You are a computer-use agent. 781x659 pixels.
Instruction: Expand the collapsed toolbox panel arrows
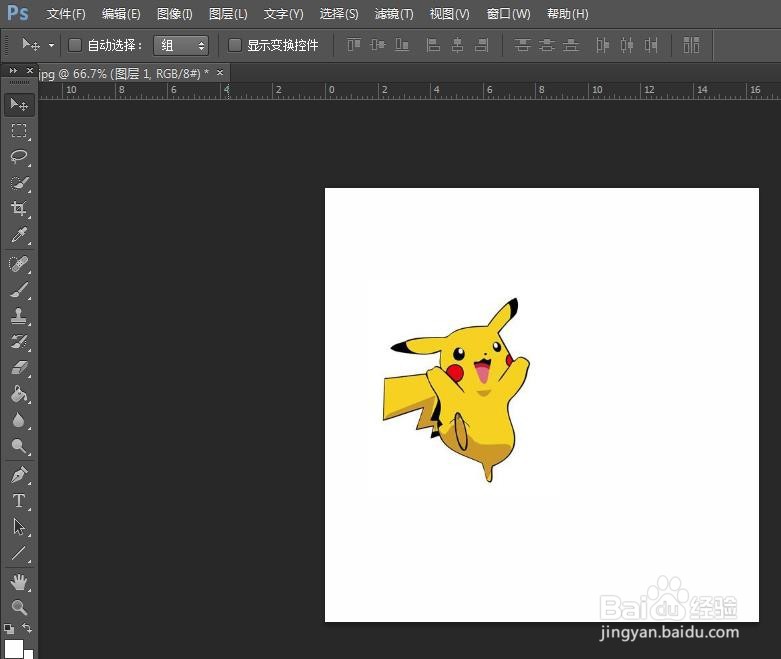(13, 71)
